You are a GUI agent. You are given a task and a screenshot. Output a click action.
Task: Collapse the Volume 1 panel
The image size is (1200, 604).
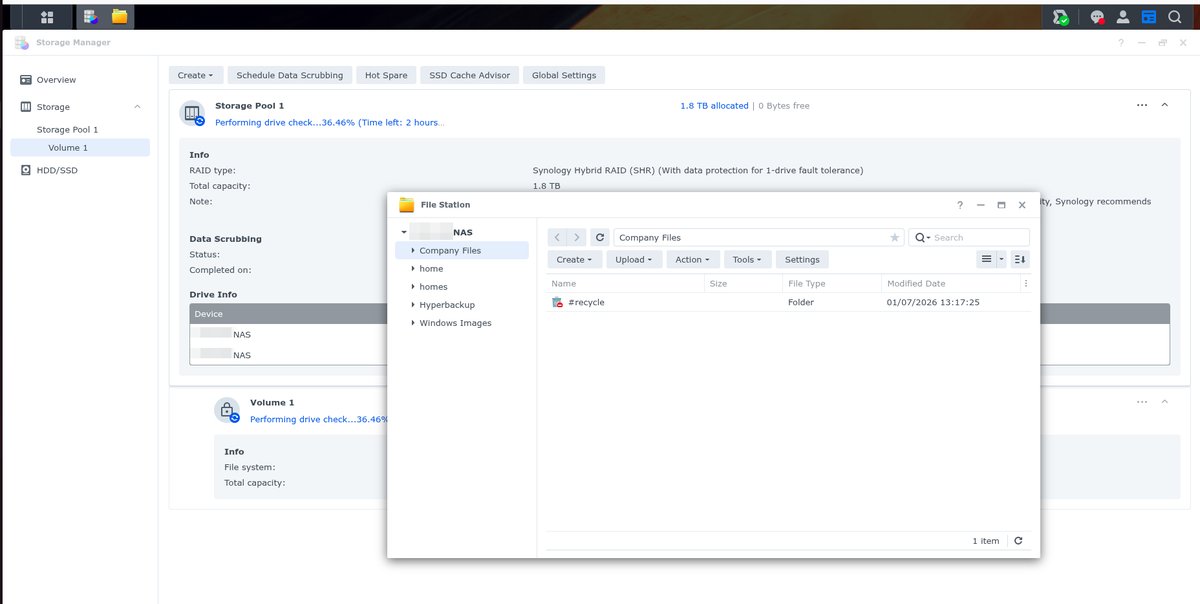(x=1164, y=402)
